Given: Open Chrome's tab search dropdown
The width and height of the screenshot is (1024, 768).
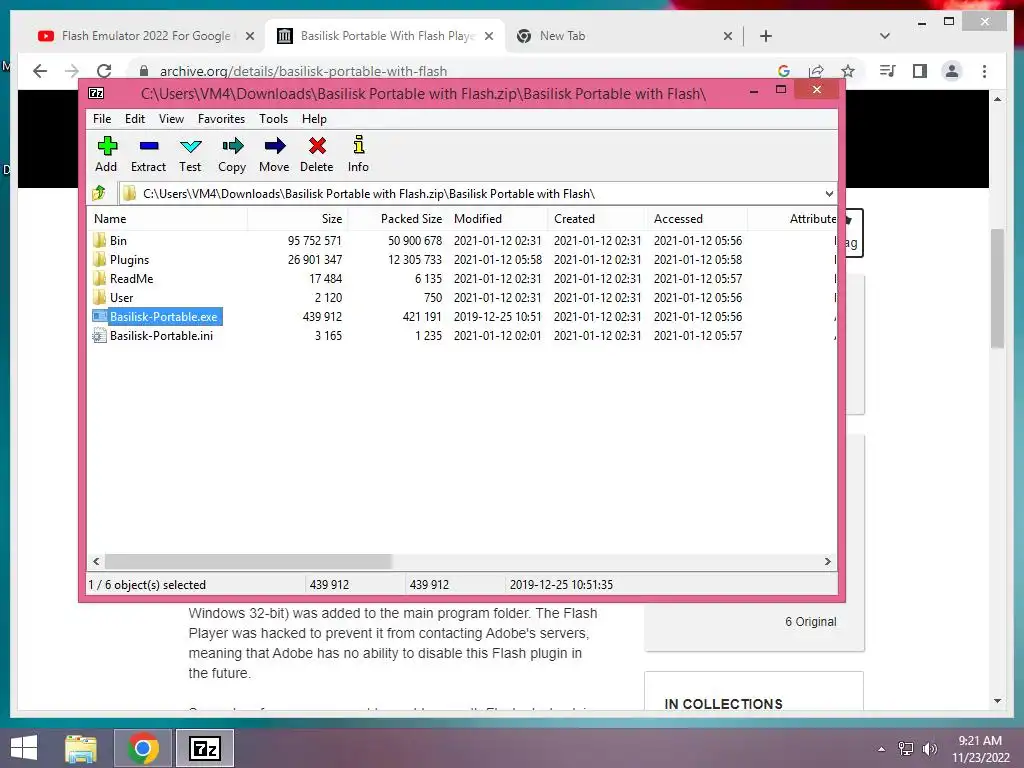Looking at the screenshot, I should click(885, 36).
